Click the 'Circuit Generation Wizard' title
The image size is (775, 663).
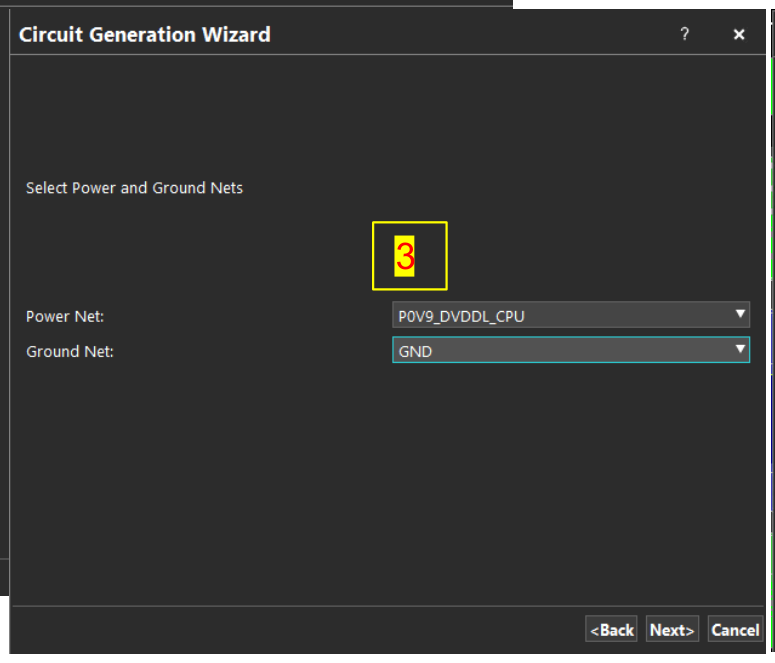[x=145, y=35]
